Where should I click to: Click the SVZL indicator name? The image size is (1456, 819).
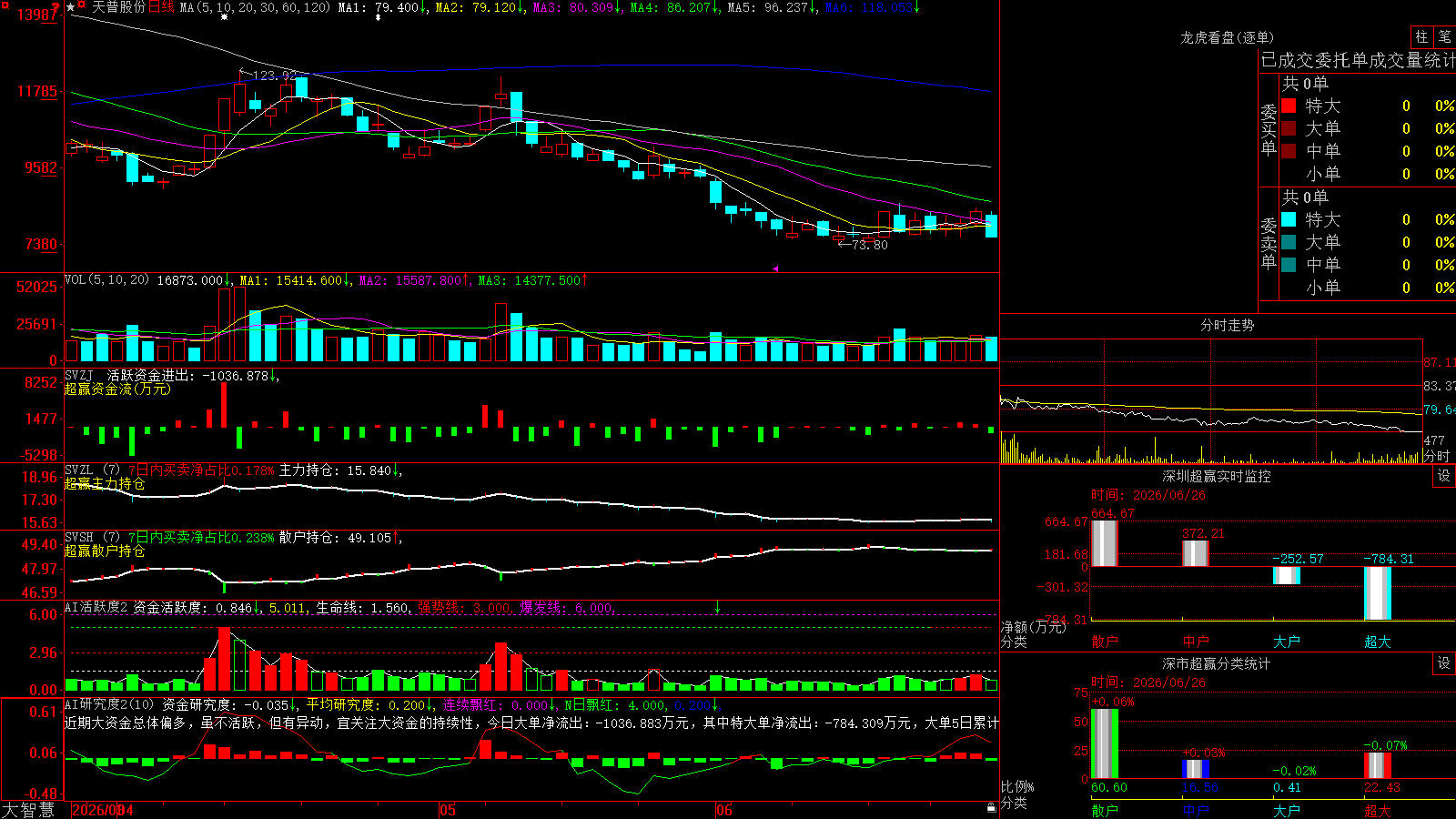point(79,470)
